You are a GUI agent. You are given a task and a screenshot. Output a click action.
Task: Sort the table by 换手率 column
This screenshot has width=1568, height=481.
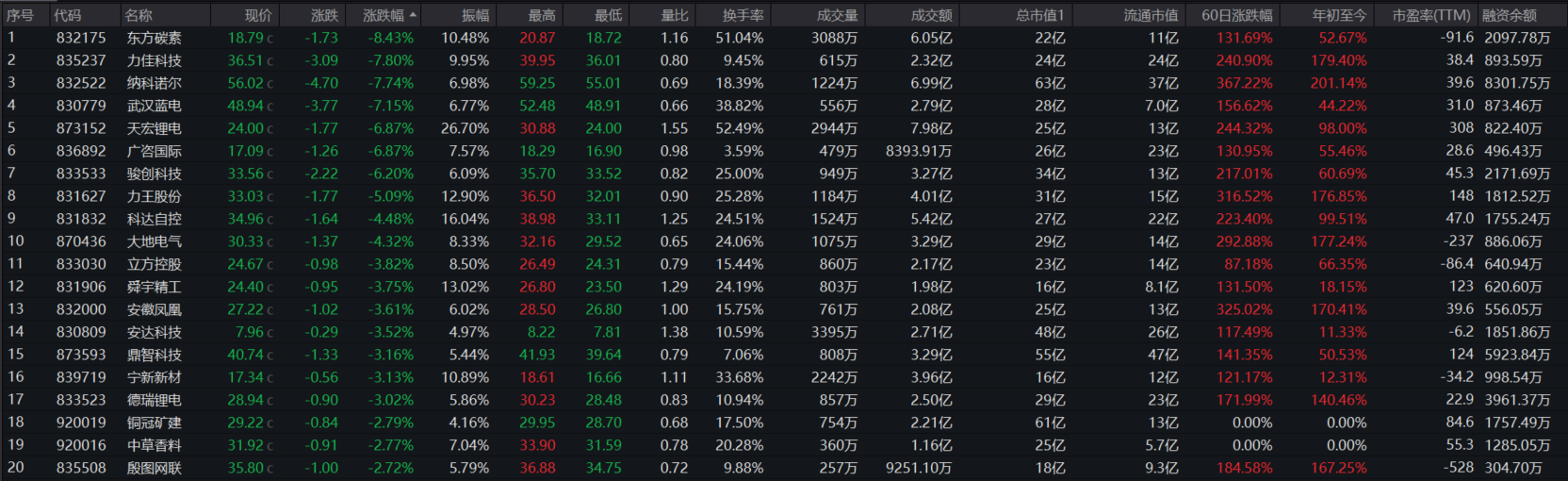click(x=743, y=15)
